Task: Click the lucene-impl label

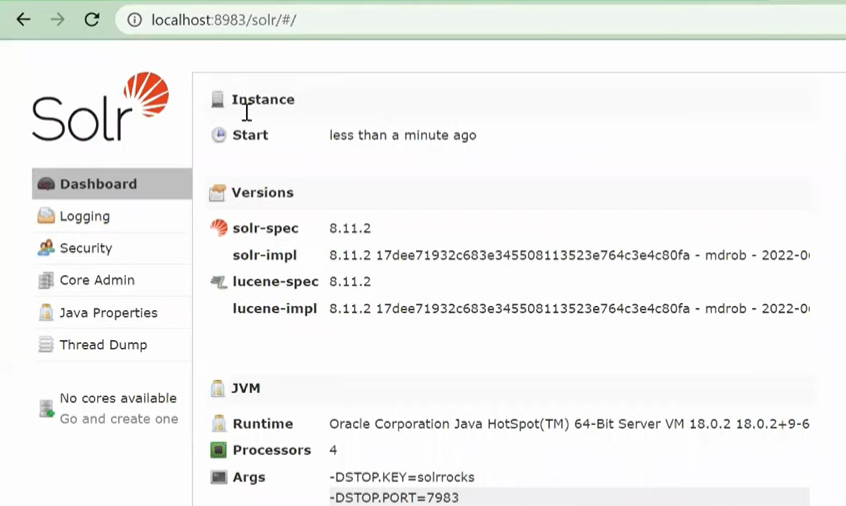Action: (x=275, y=309)
